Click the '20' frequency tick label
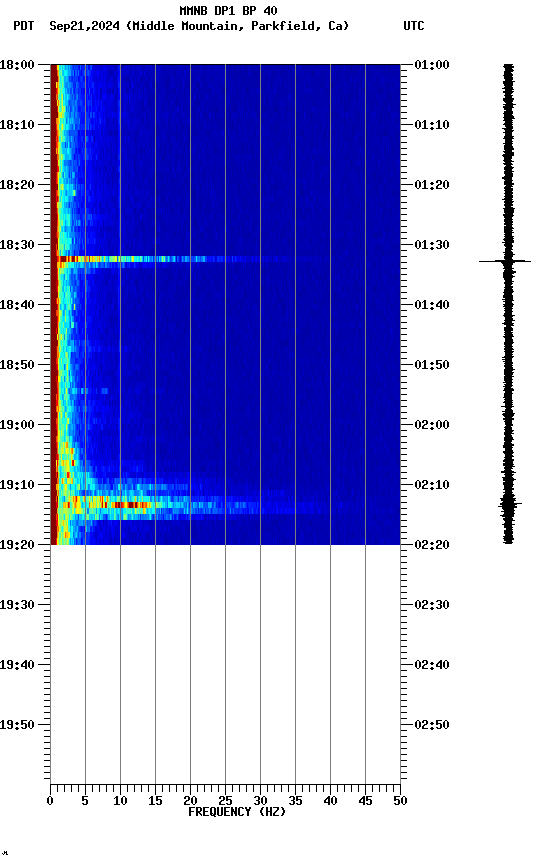 [190, 801]
